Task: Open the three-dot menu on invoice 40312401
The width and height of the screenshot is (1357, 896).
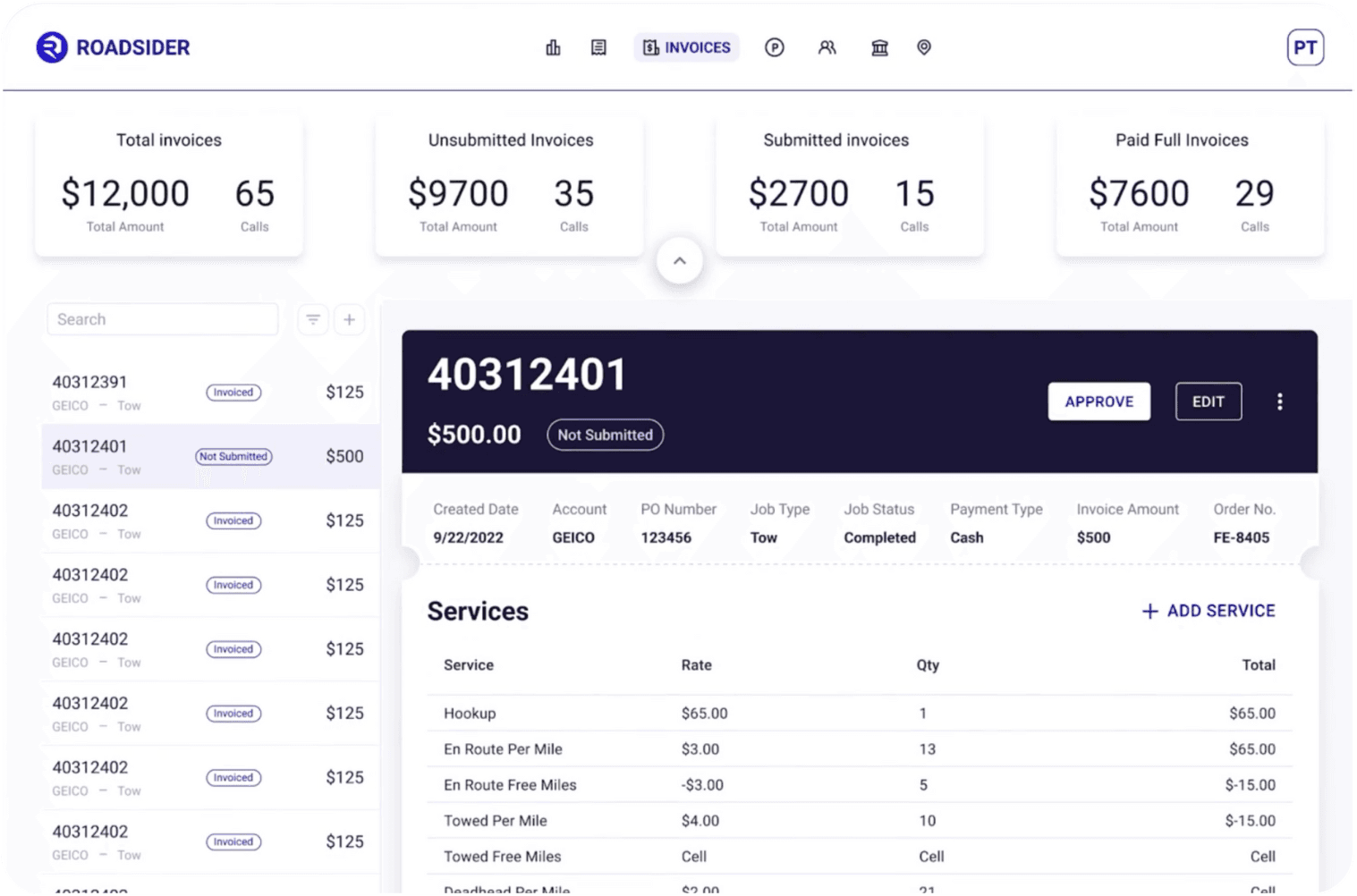Action: [x=1279, y=402]
